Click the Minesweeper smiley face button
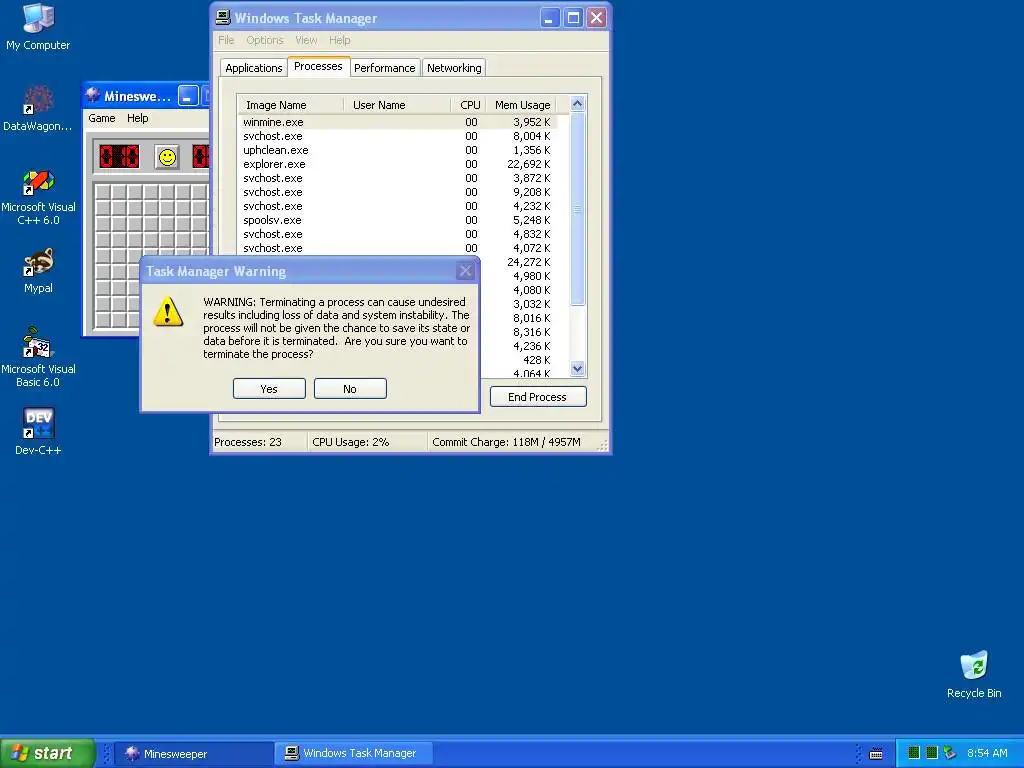 pyautogui.click(x=167, y=157)
